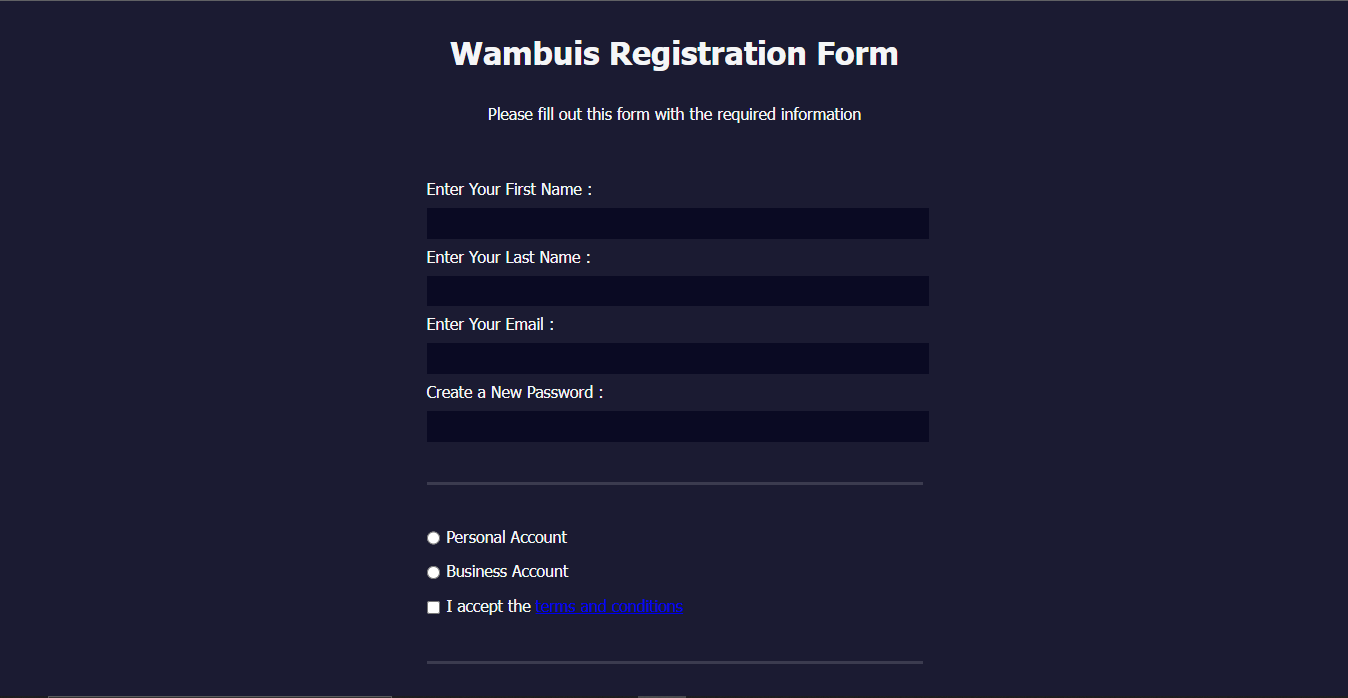
Task: Click the Enter Your First Name input
Action: (x=677, y=223)
